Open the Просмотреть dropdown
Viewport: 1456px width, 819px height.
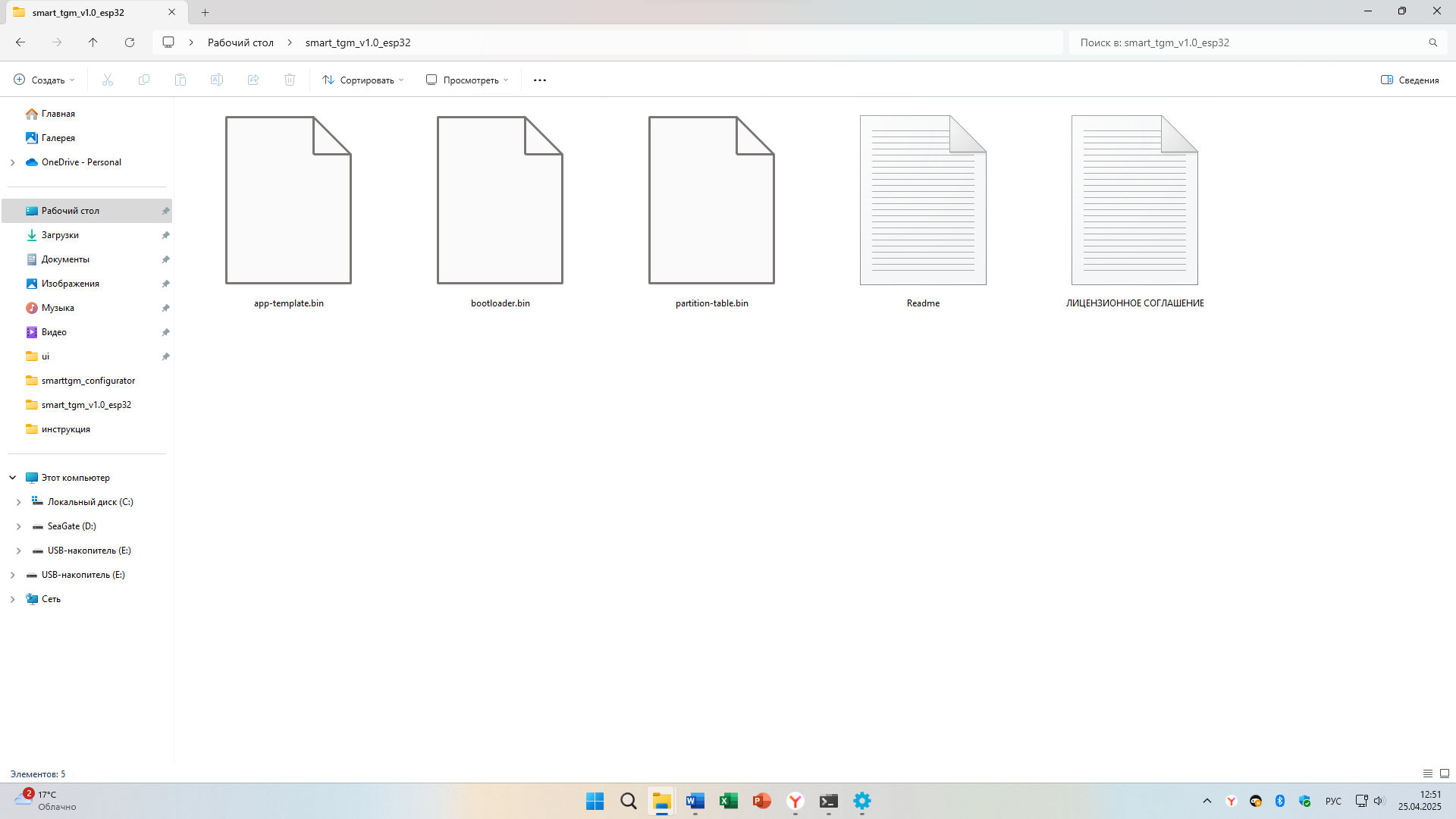click(467, 80)
